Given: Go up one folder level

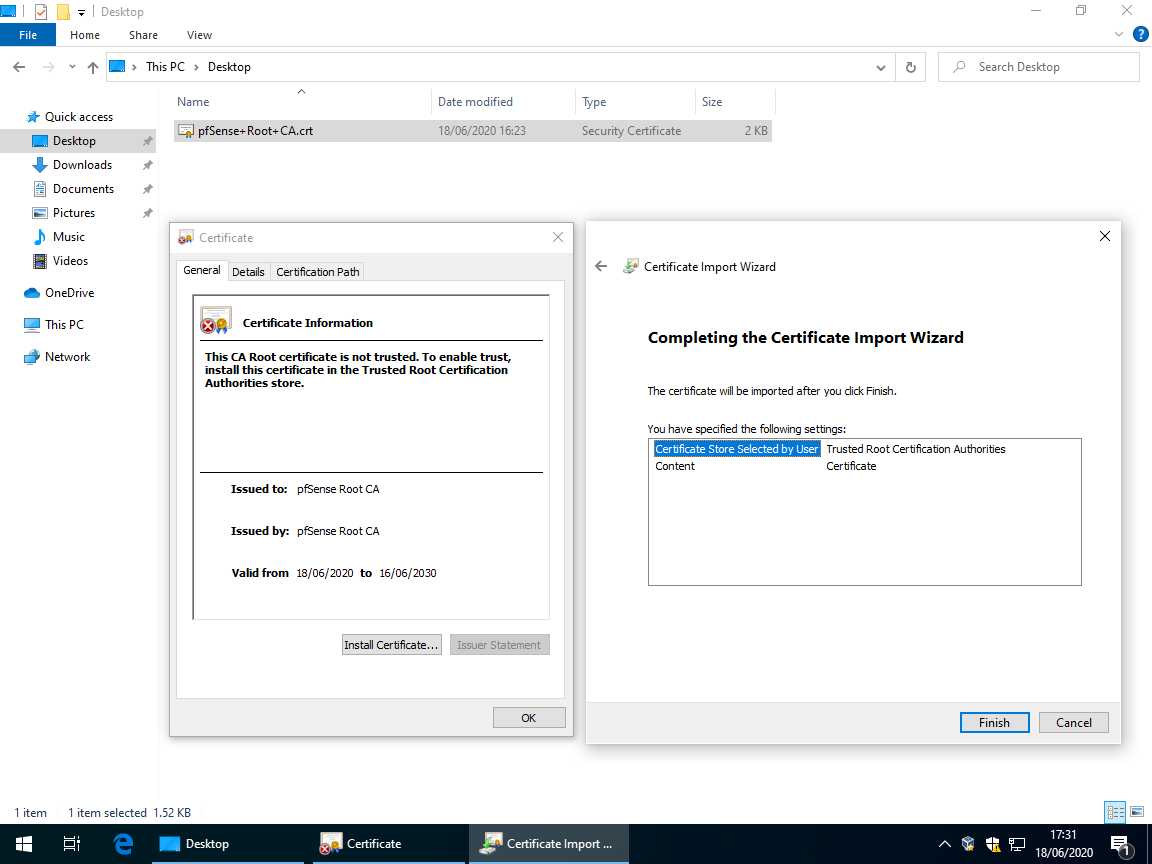Looking at the screenshot, I should (93, 67).
